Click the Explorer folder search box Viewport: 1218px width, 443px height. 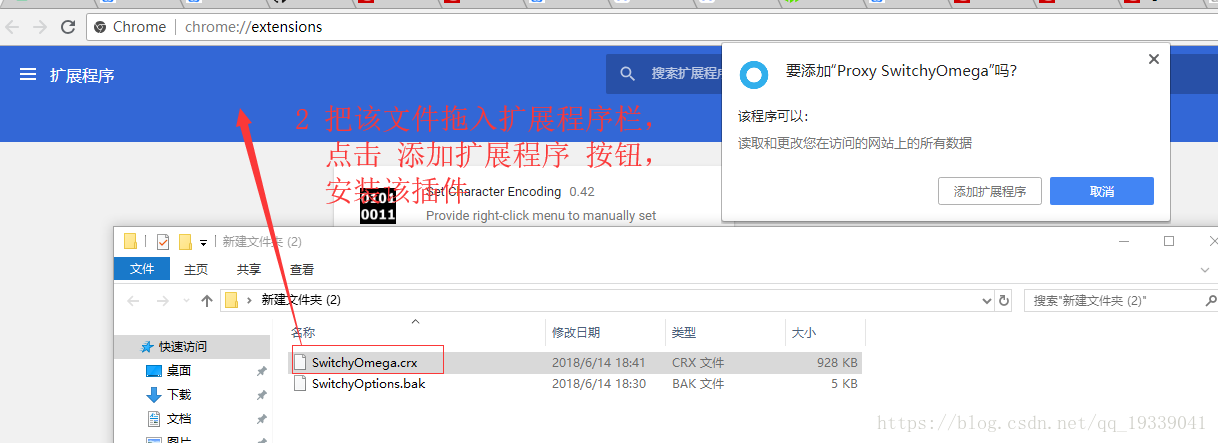(x=1119, y=300)
